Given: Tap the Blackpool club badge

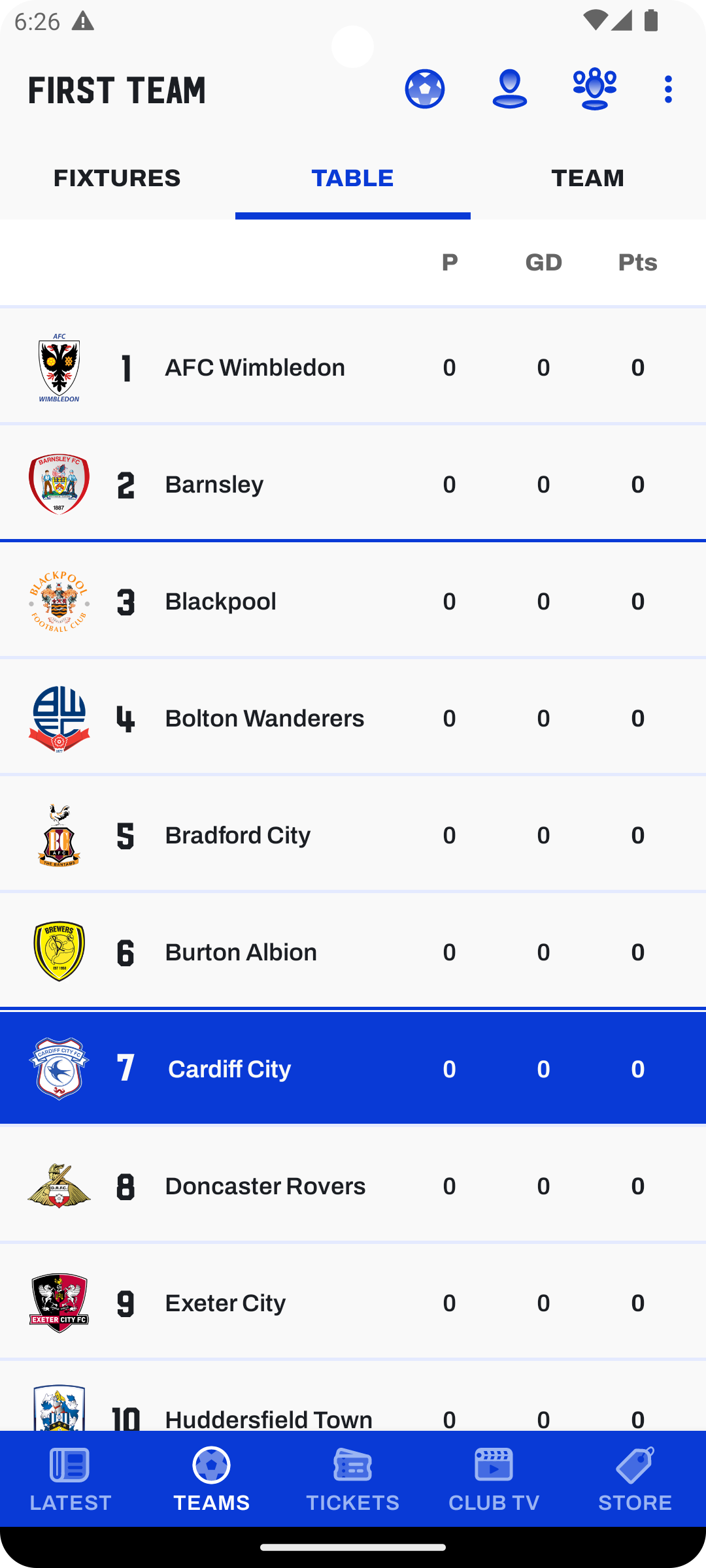Looking at the screenshot, I should (59, 602).
